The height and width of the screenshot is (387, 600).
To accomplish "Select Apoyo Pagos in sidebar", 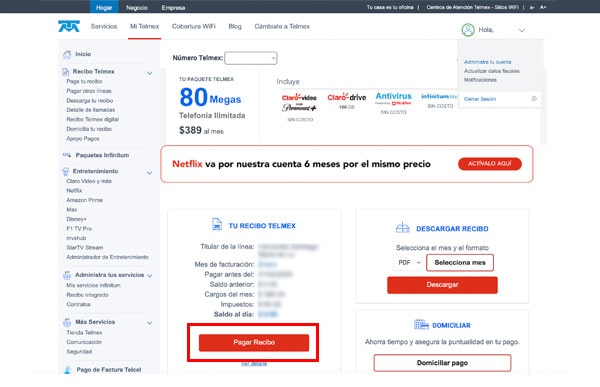I will (83, 139).
